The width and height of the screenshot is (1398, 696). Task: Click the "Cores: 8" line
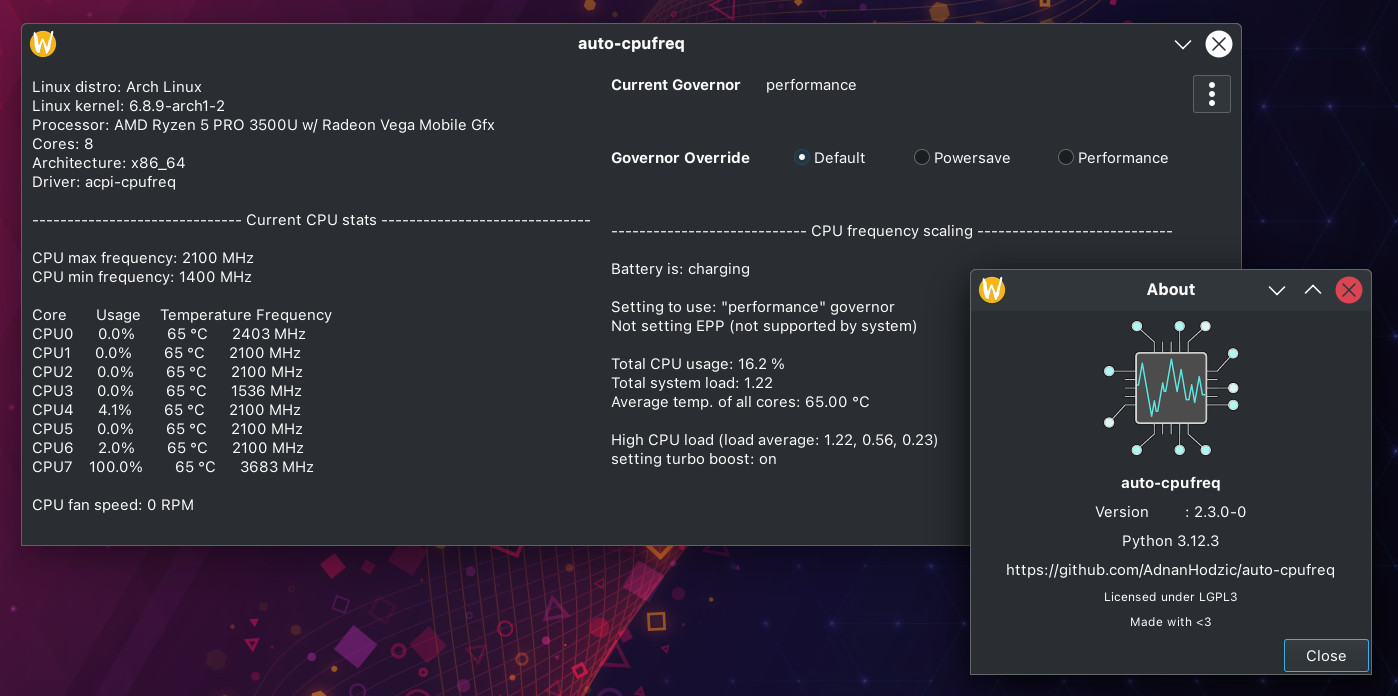tap(63, 144)
